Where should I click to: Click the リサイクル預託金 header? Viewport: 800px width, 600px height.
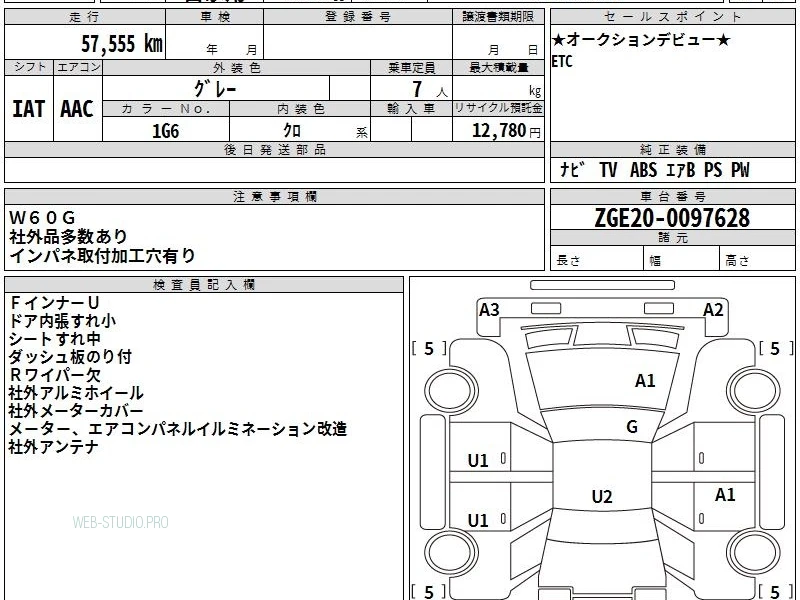pyautogui.click(x=498, y=108)
